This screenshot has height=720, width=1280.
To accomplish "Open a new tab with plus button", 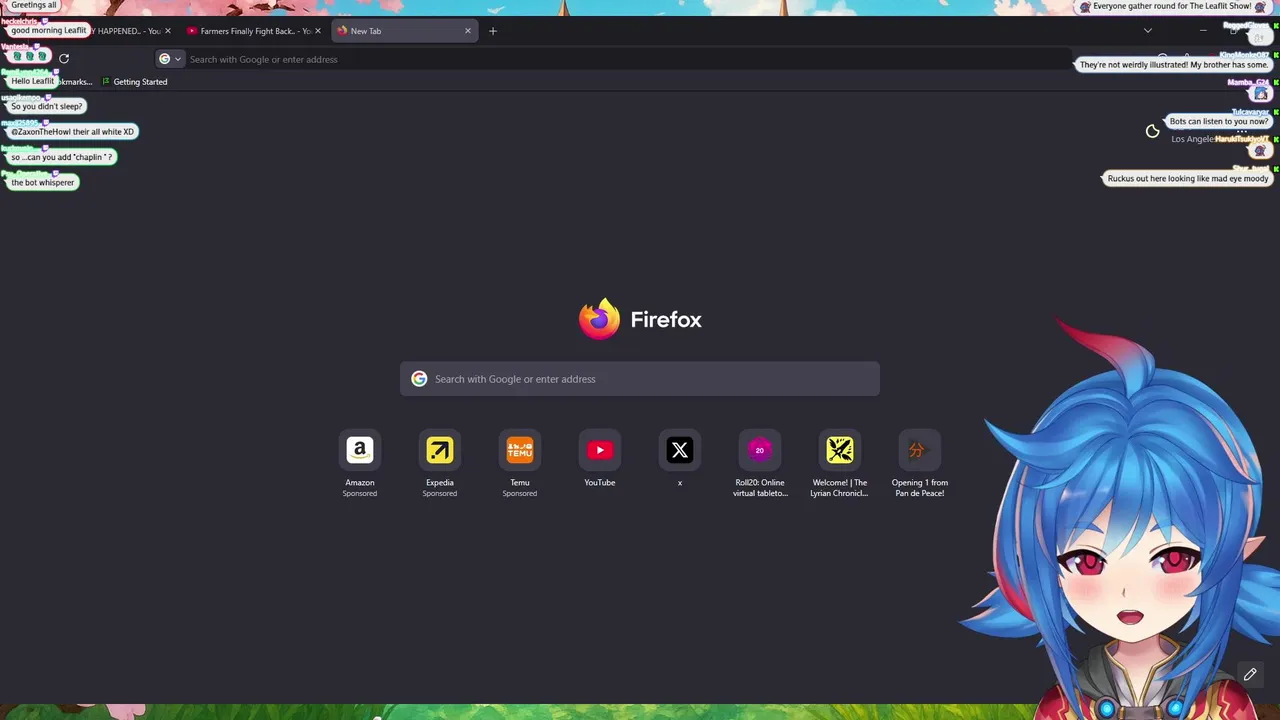I will [x=492, y=31].
